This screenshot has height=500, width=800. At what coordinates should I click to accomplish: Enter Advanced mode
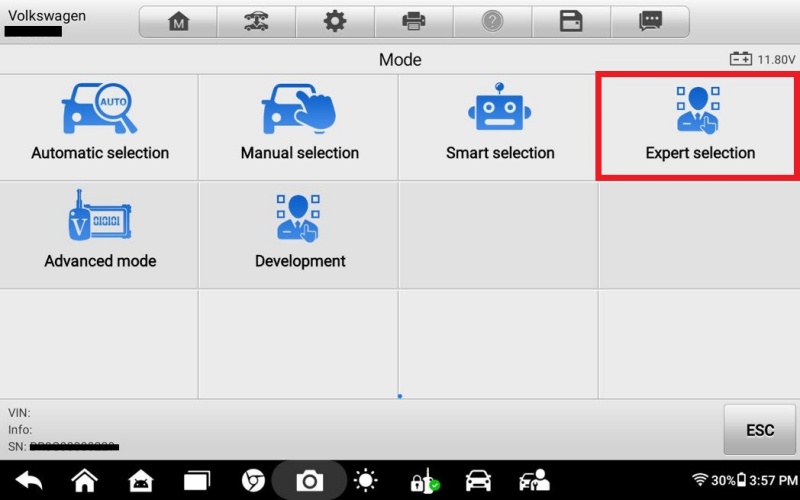100,232
